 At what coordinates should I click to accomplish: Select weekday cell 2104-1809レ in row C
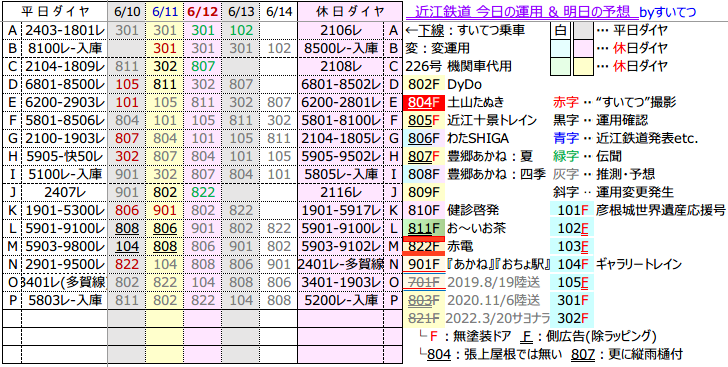click(64, 67)
